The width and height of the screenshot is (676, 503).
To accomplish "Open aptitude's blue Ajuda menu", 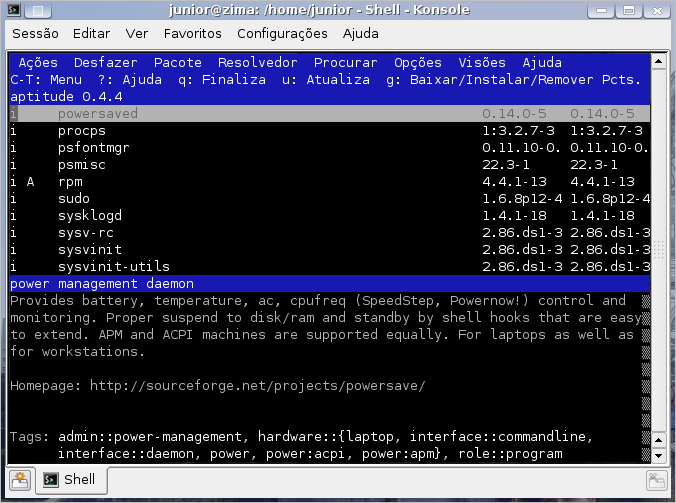I will pos(542,63).
